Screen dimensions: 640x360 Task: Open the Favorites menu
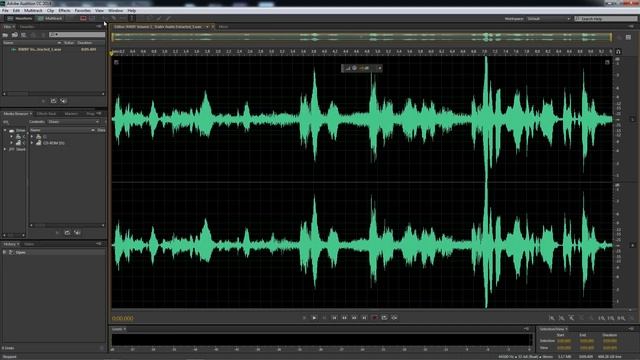click(83, 11)
